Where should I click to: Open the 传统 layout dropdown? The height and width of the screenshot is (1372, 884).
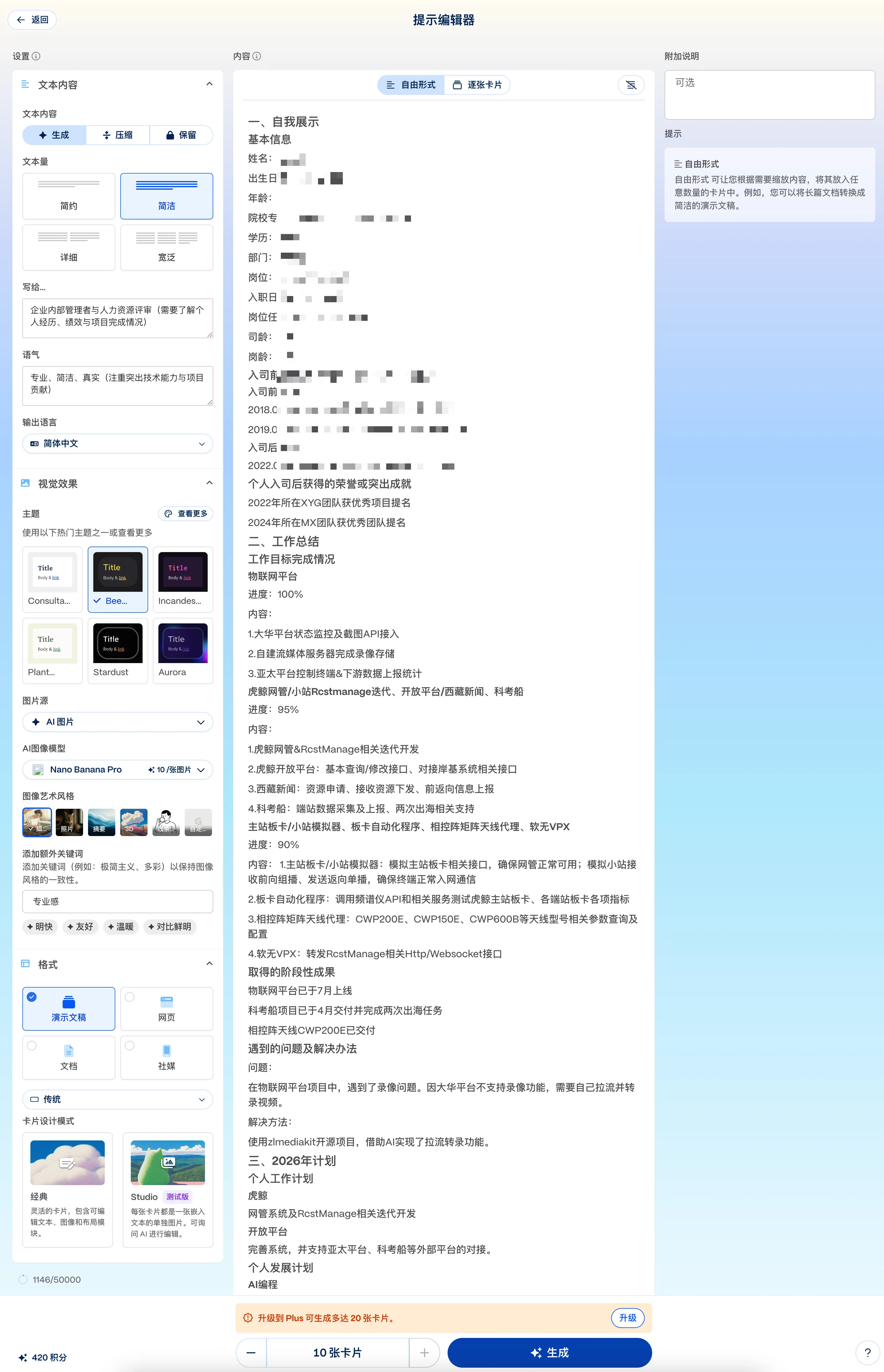coord(118,1099)
